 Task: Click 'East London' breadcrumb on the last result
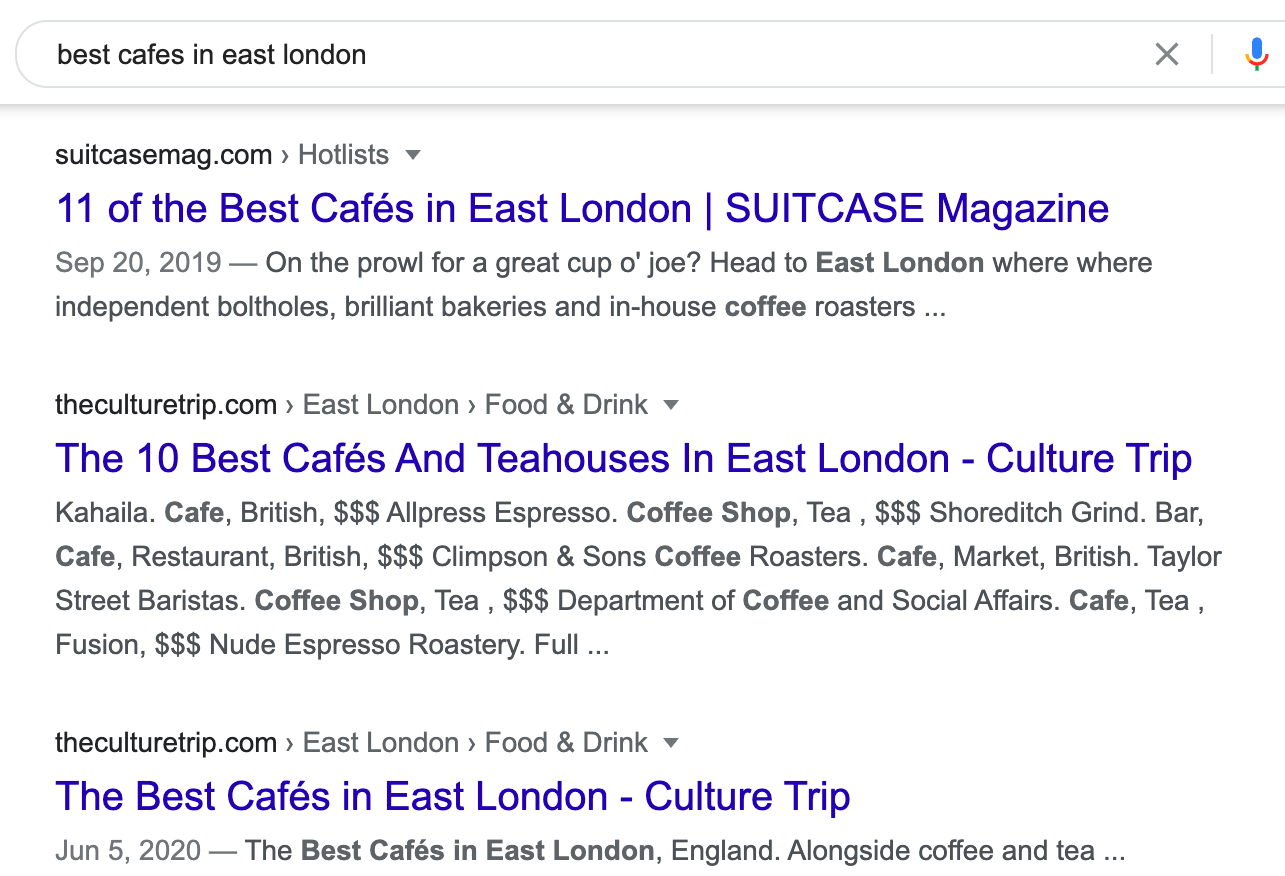click(x=380, y=743)
